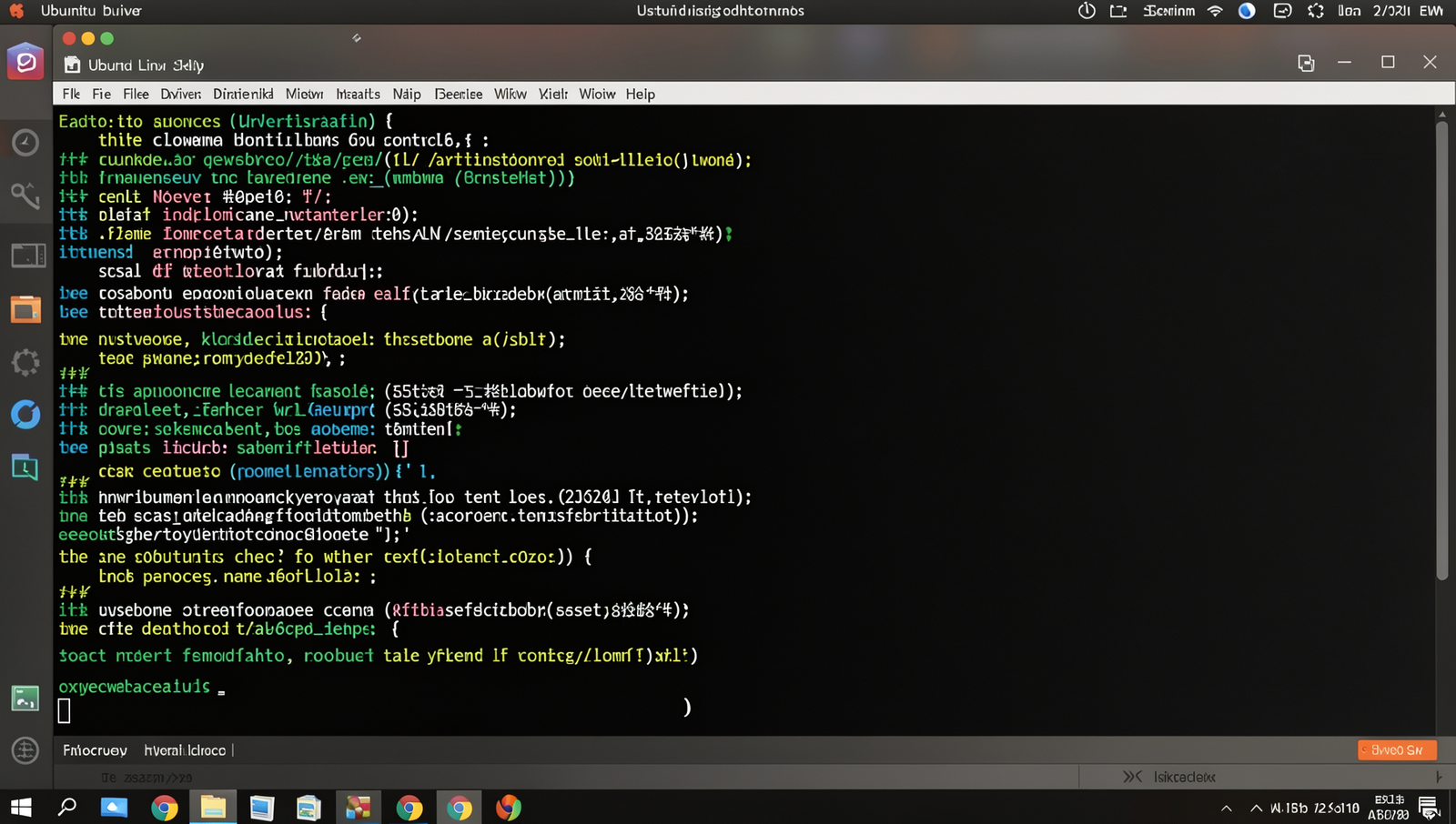The height and width of the screenshot is (824, 1456).
Task: Open the File Explorer folder in the taskbar
Action: [x=213, y=808]
